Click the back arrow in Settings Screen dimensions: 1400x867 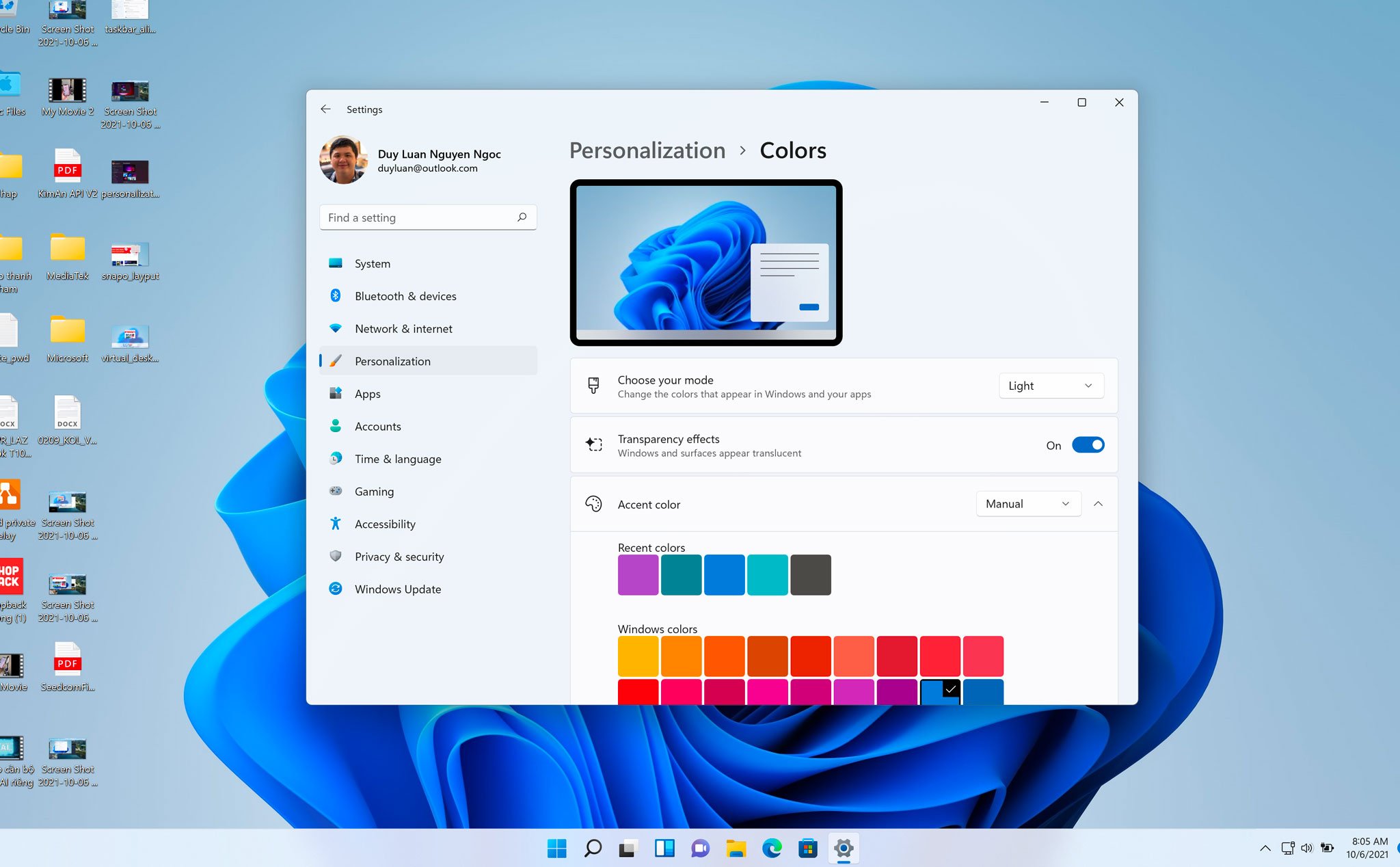click(x=325, y=109)
